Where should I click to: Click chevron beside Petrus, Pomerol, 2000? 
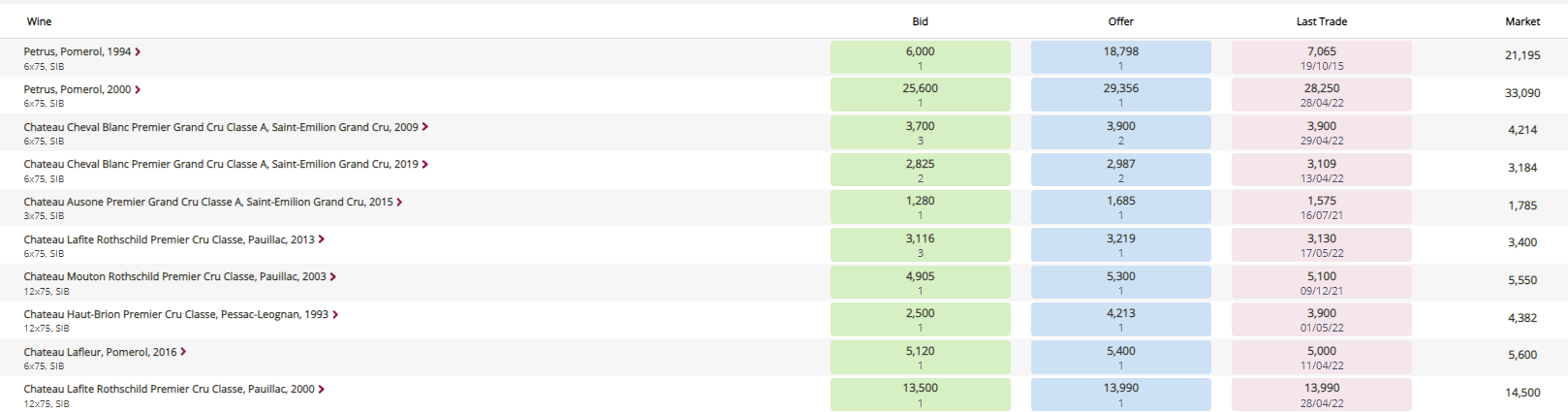138,90
